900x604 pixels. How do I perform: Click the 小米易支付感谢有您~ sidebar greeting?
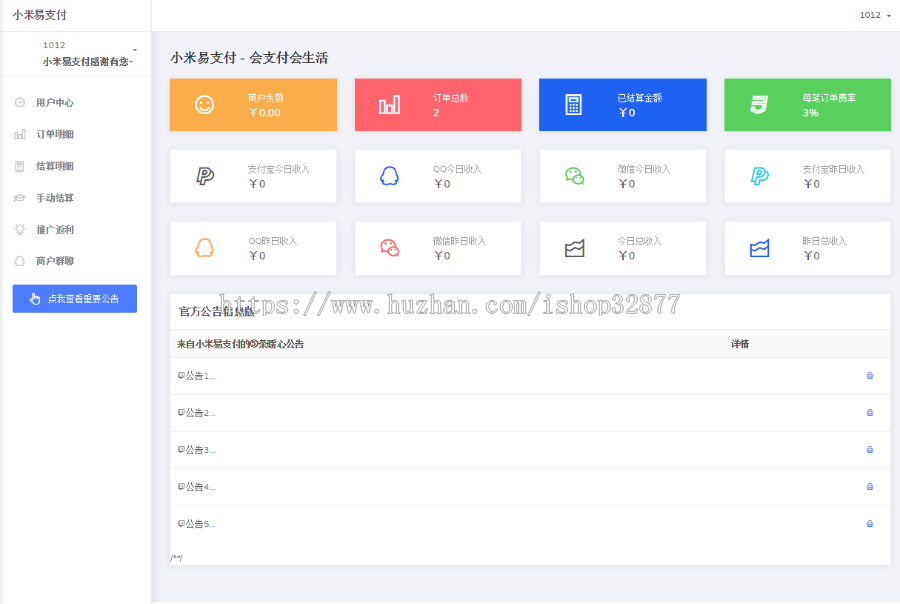[88, 61]
